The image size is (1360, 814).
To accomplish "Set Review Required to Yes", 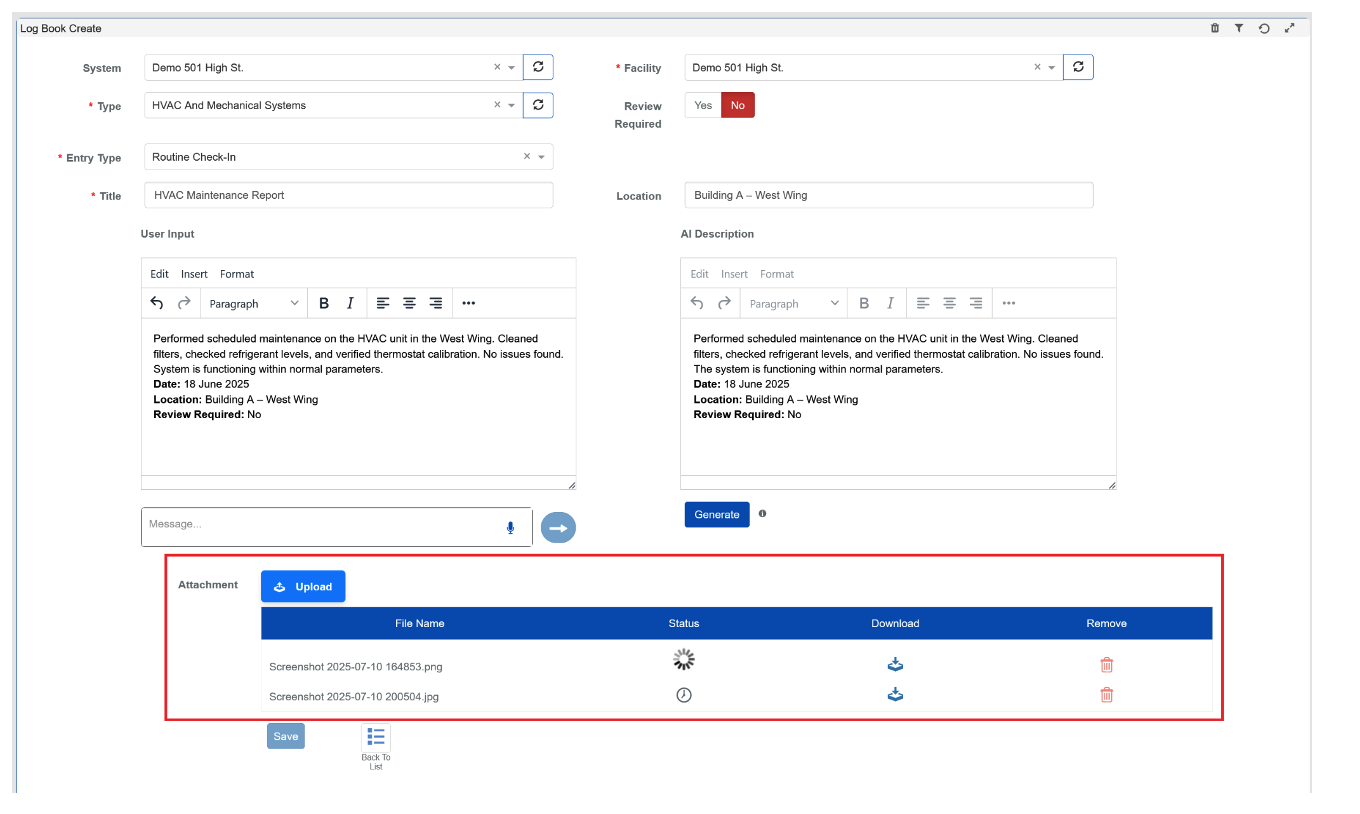I will (703, 105).
